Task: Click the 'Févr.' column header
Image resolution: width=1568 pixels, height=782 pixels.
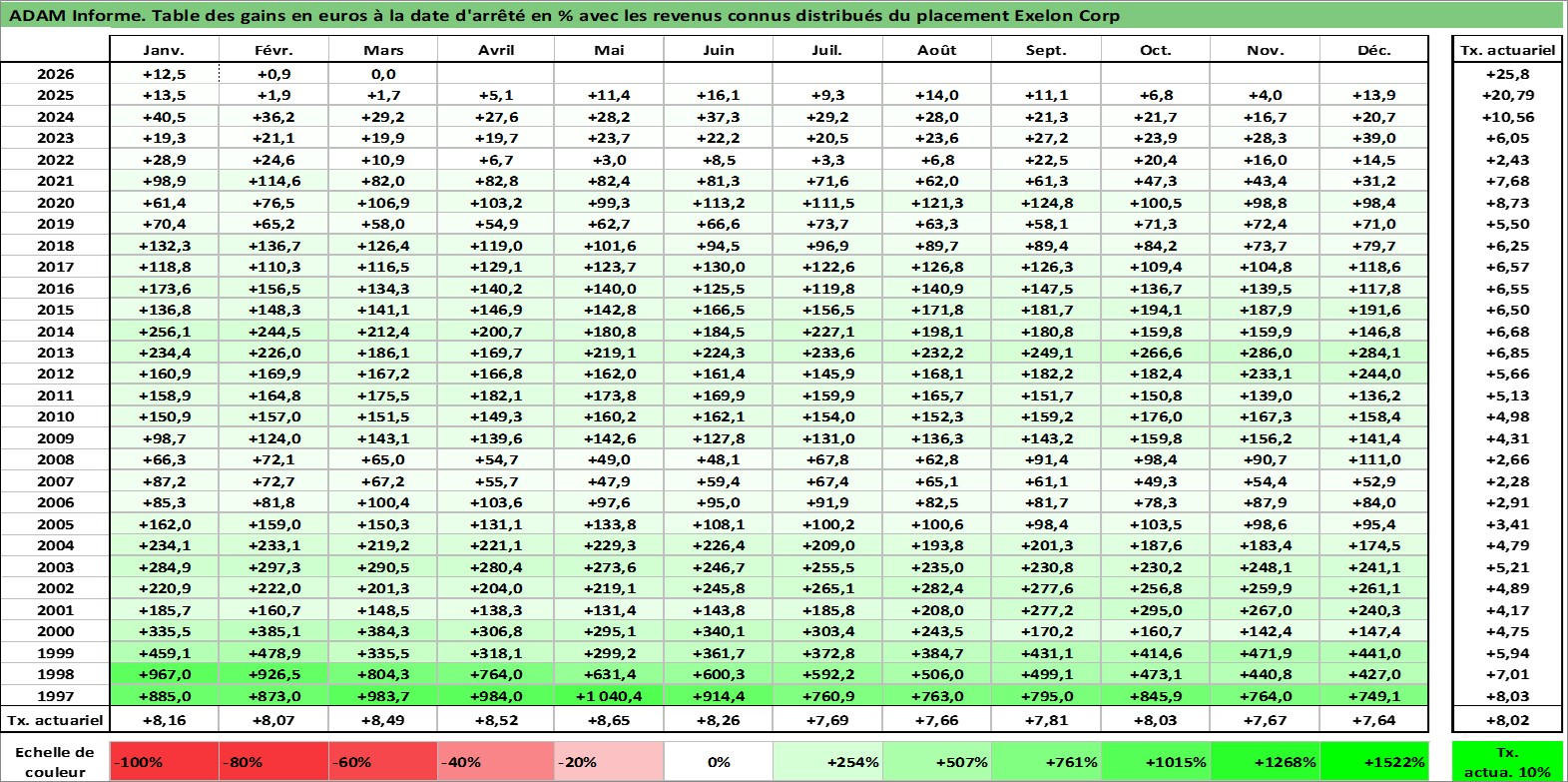Action: click(x=273, y=50)
